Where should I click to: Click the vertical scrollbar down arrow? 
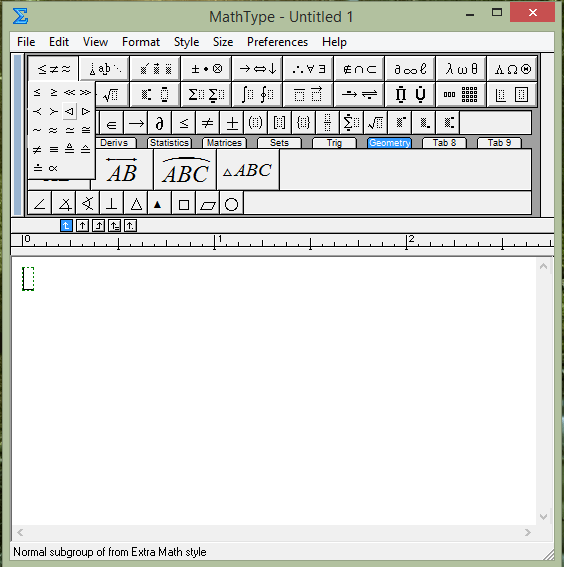pyautogui.click(x=543, y=517)
